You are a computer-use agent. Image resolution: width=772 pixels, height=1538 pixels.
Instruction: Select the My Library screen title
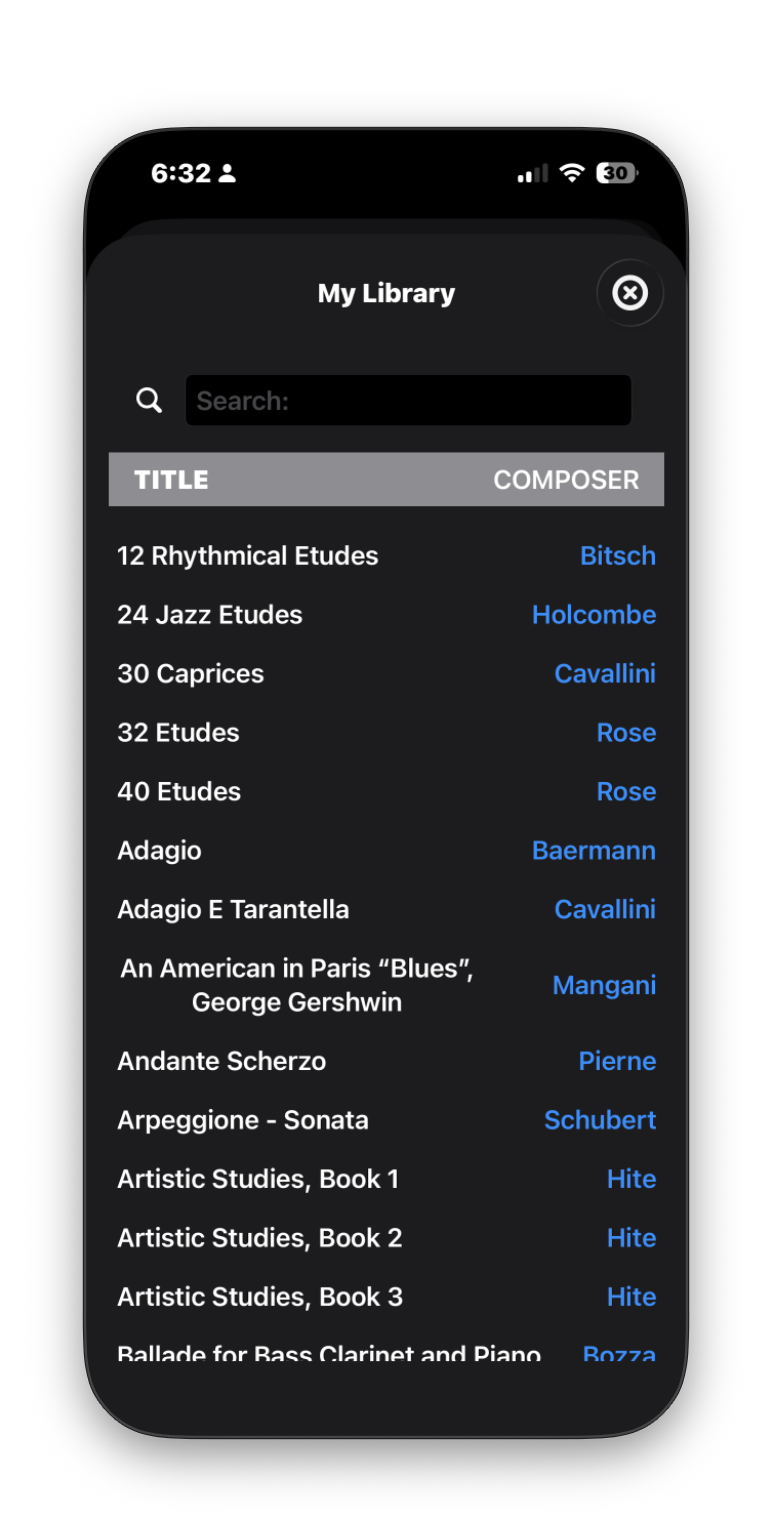pos(386,293)
